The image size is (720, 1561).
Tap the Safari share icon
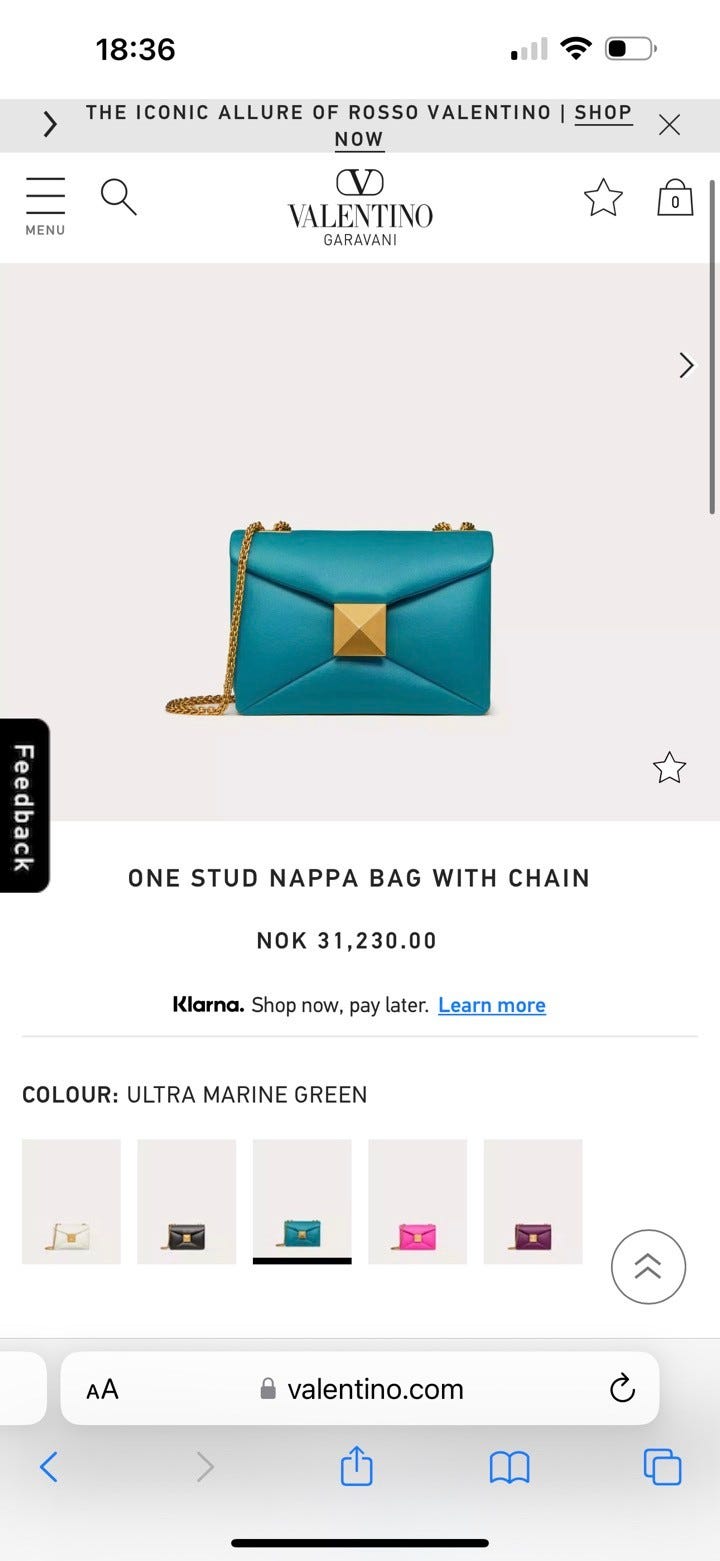(x=356, y=1467)
